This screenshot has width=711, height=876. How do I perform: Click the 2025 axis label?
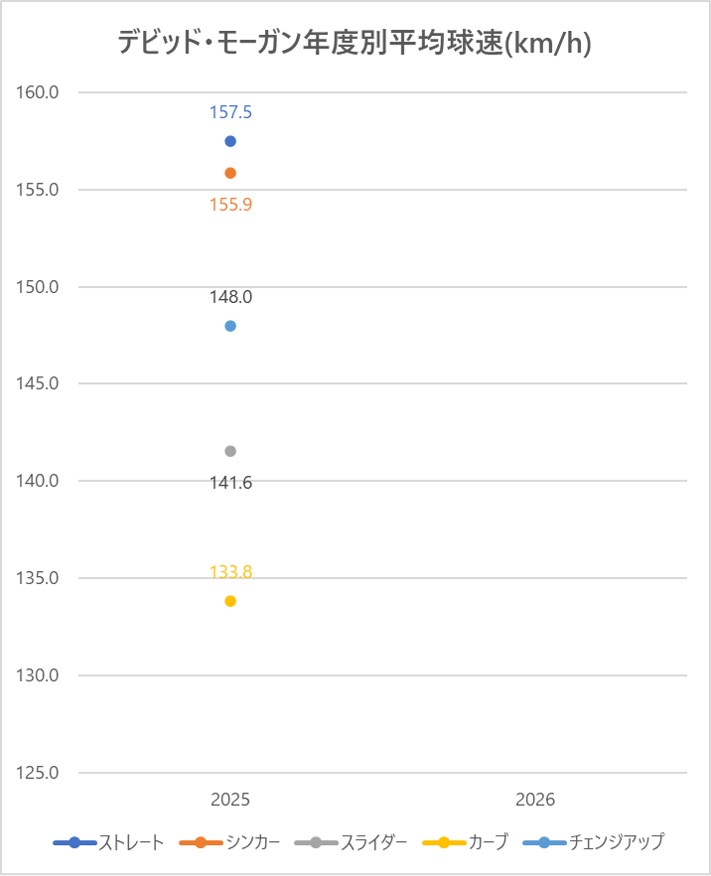(x=230, y=800)
